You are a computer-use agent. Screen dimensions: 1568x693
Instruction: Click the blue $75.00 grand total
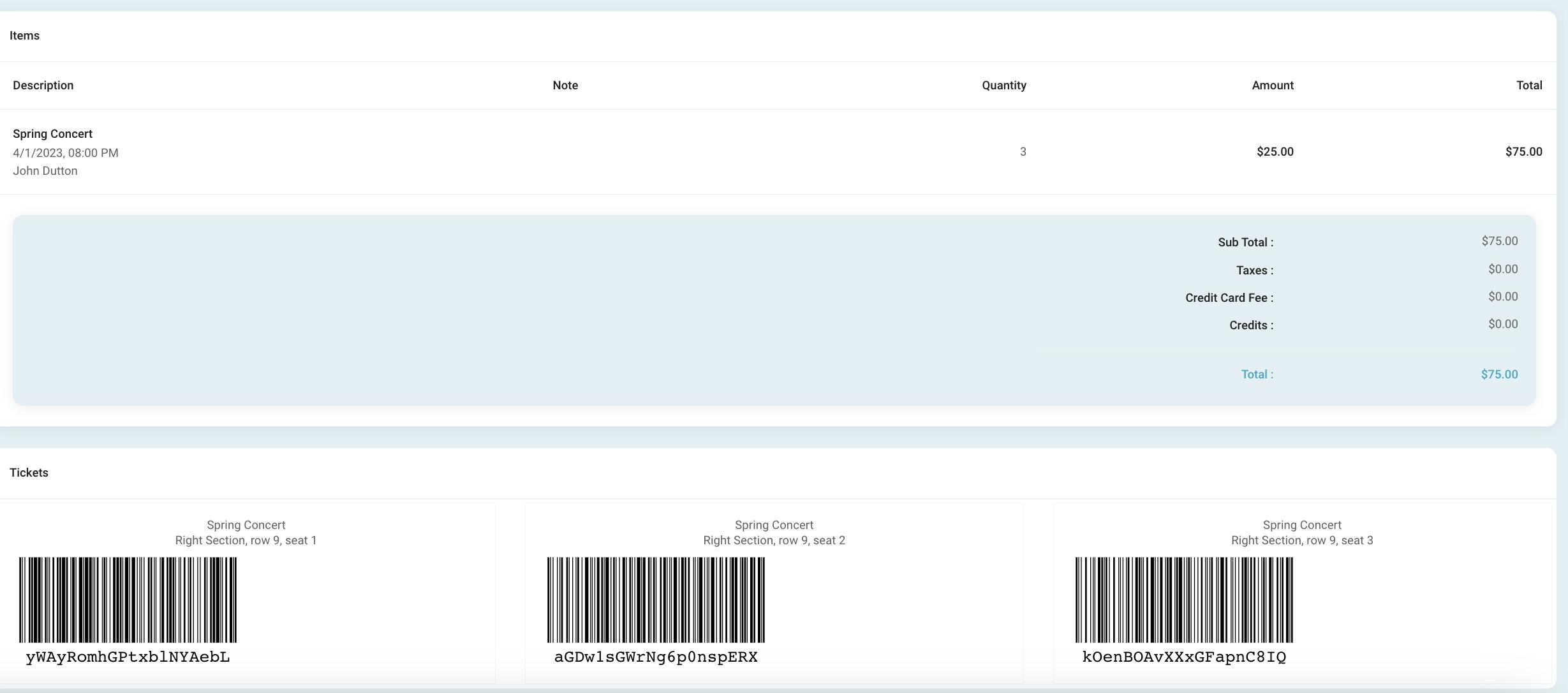[x=1500, y=375]
